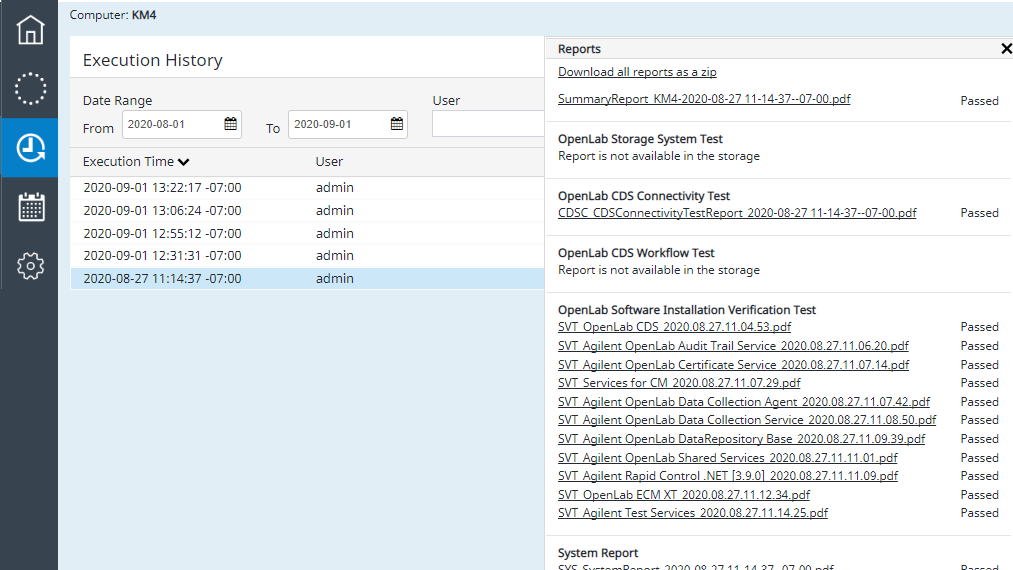
Task: Open SVT_OpenLab CDS PDF report
Action: (674, 327)
